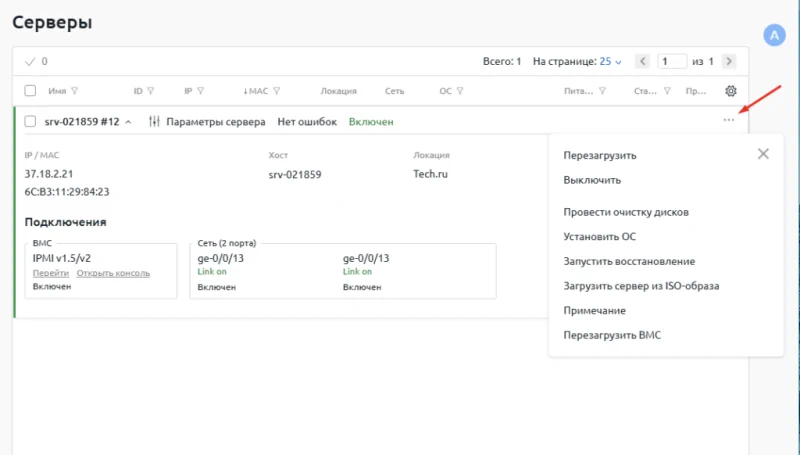
Task: Select Перезагрузить from the actions menu
Action: 599,155
